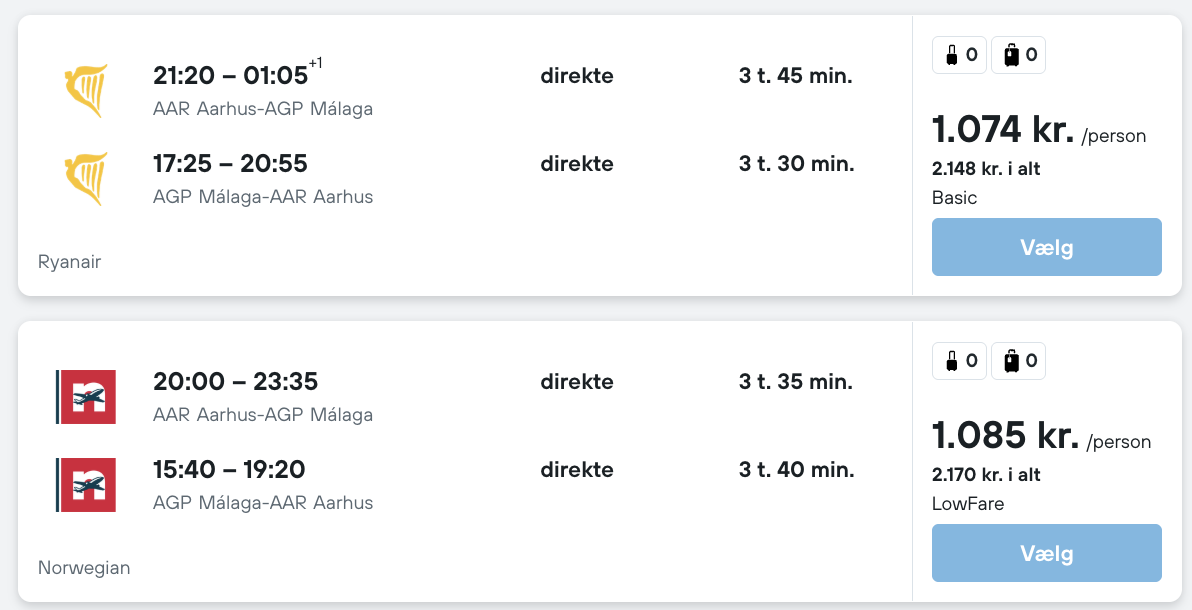Click the Norwegian logo on return flight
The height and width of the screenshot is (610, 1192).
point(86,485)
